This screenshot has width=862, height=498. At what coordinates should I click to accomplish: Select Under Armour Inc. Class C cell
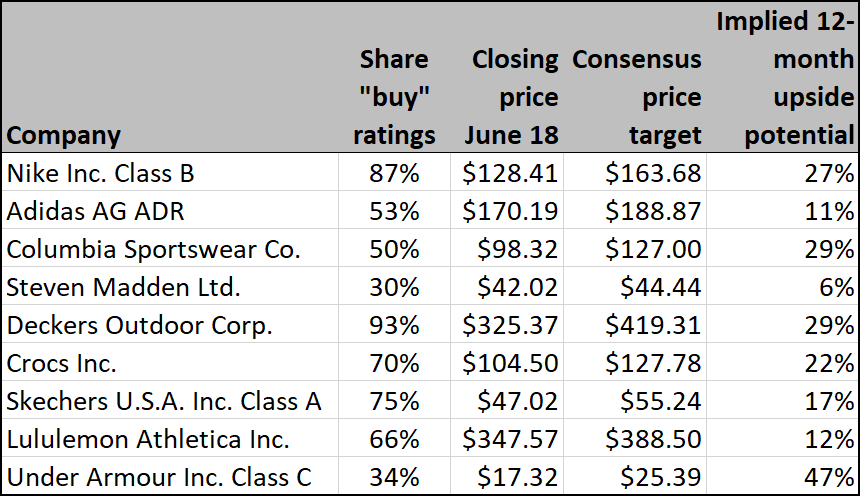(x=159, y=478)
